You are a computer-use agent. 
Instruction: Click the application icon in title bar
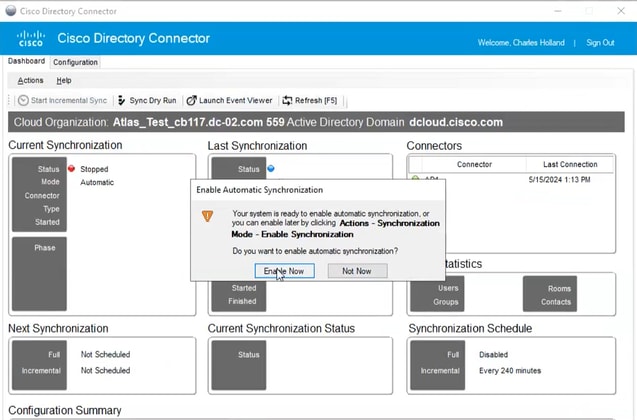click(11, 11)
